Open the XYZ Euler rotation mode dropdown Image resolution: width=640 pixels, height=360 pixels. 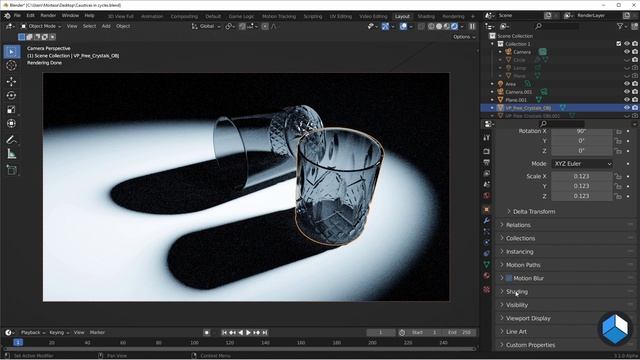click(582, 164)
